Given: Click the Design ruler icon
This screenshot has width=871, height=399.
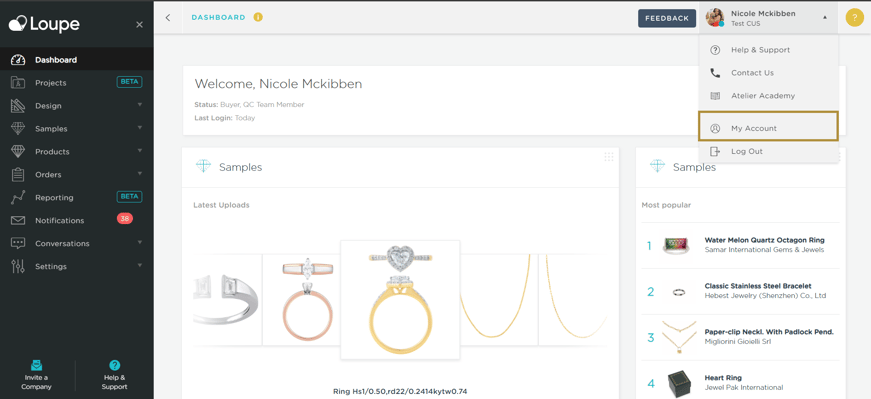Looking at the screenshot, I should pos(18,106).
